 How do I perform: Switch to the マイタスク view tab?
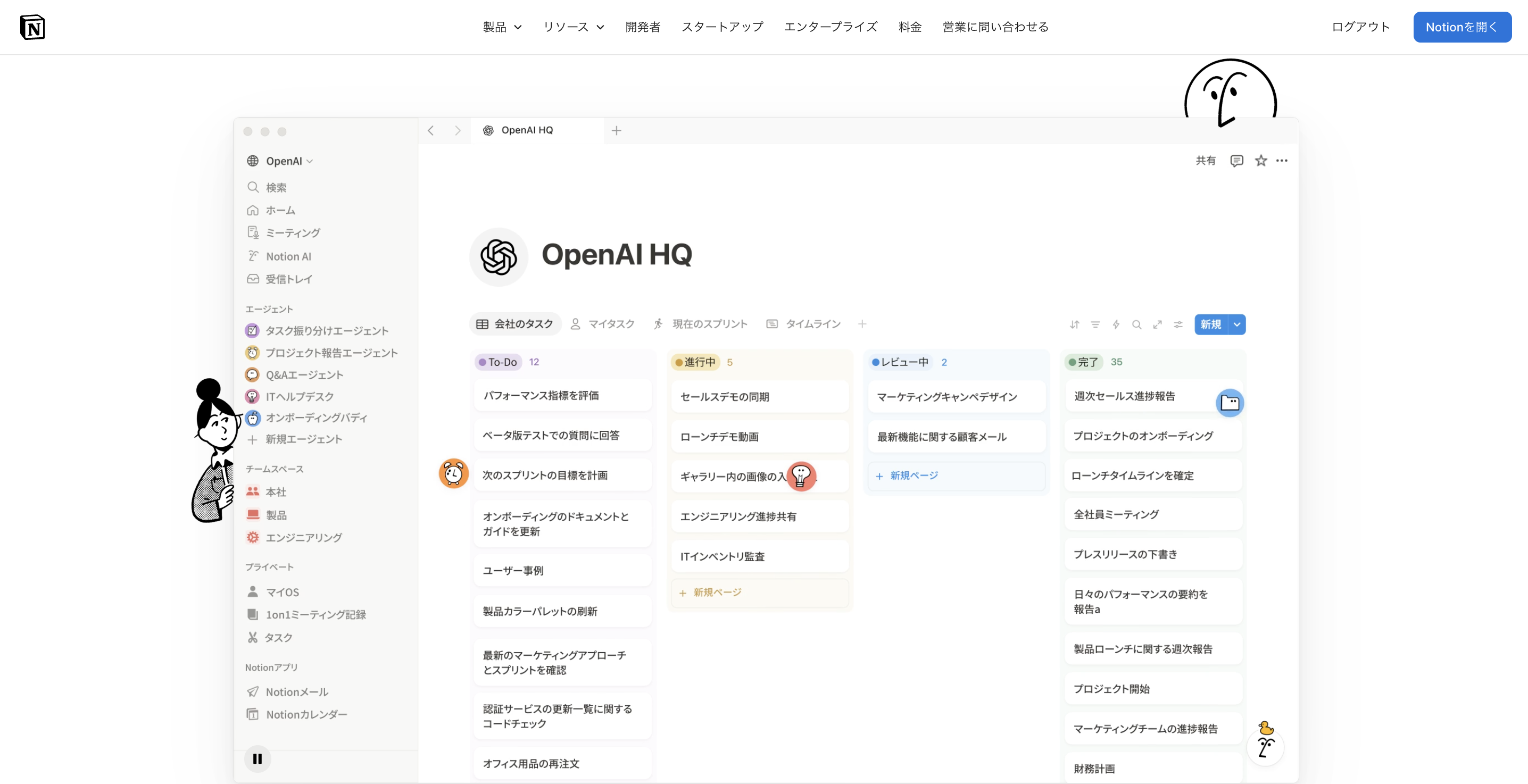(603, 324)
